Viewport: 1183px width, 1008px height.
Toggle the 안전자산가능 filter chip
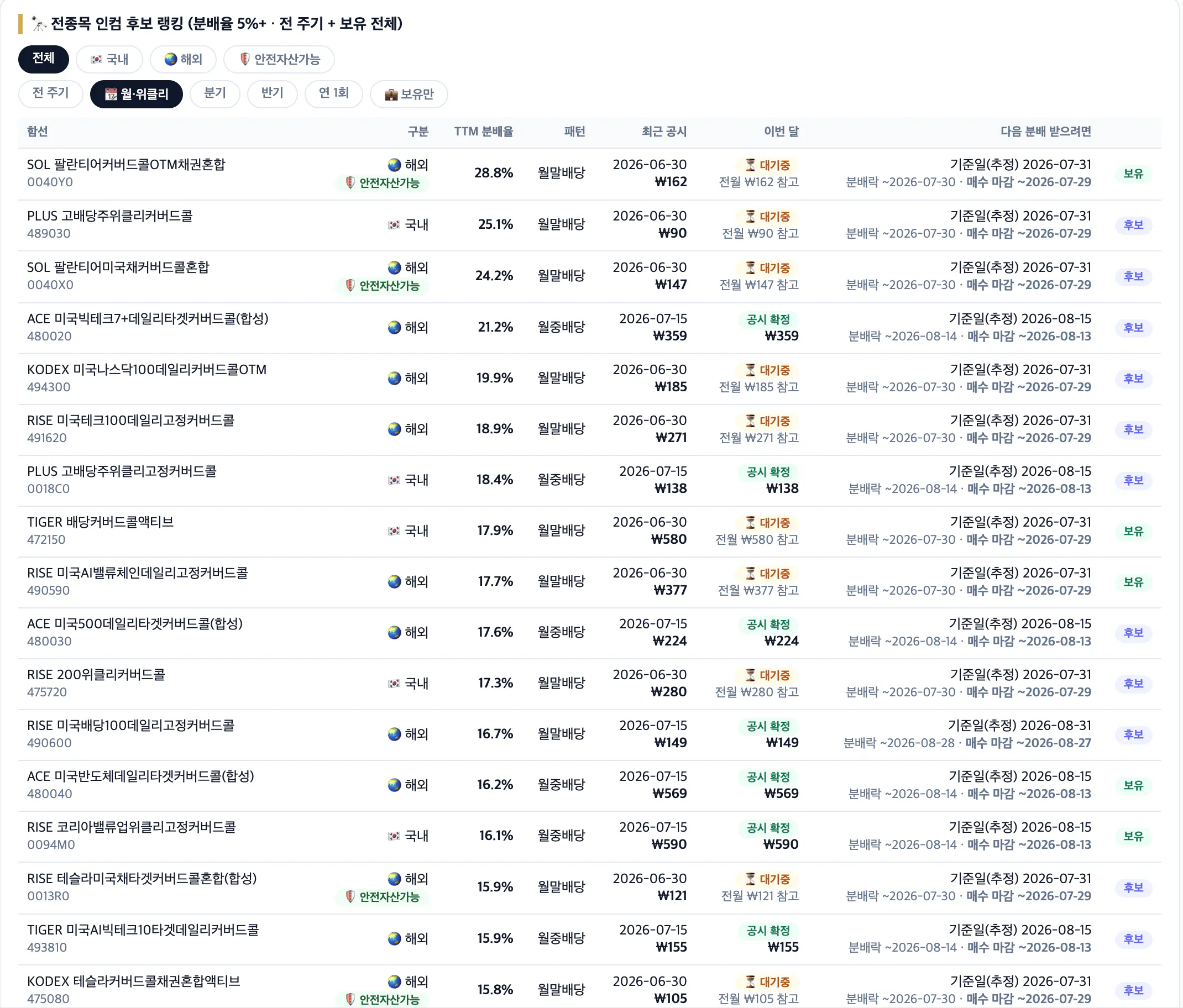coord(279,59)
